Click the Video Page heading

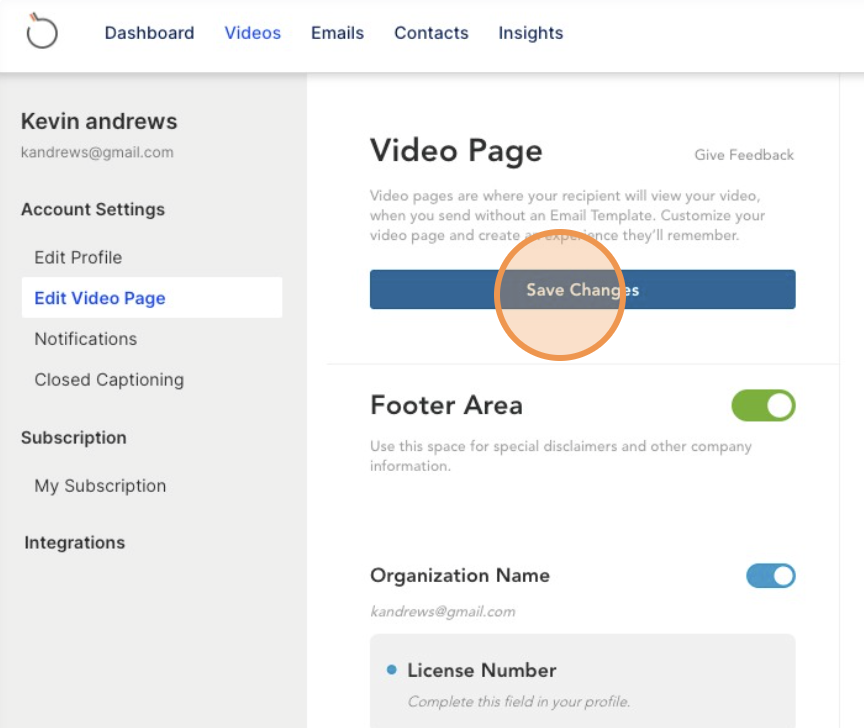pos(456,151)
